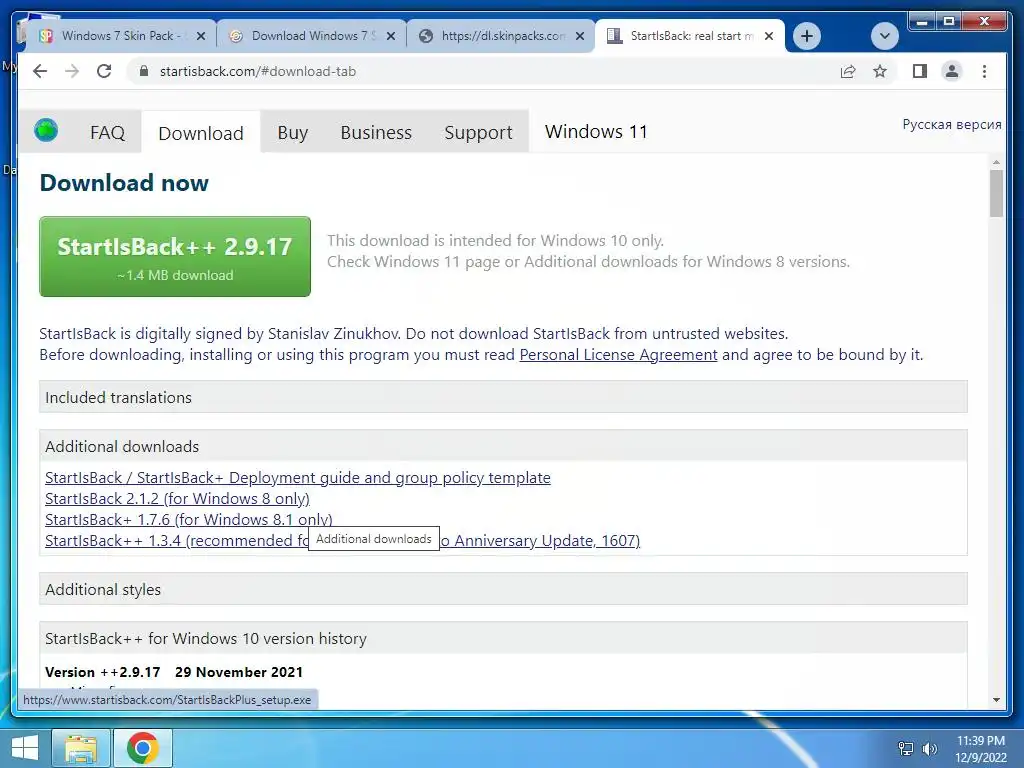Close the Windows 7 Skin Pack tab
The image size is (1024, 768).
(201, 36)
